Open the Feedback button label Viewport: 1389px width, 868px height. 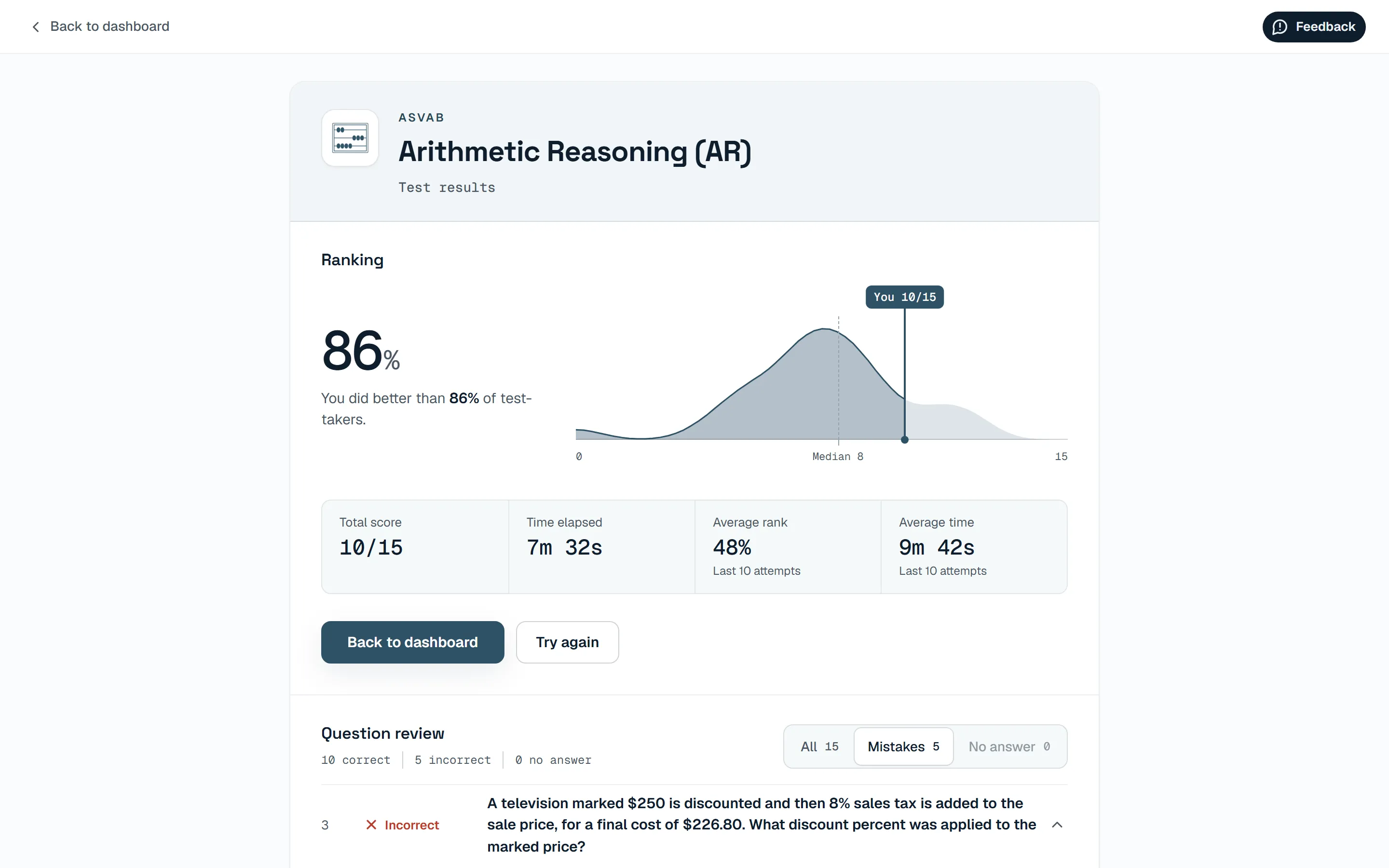click(1325, 27)
